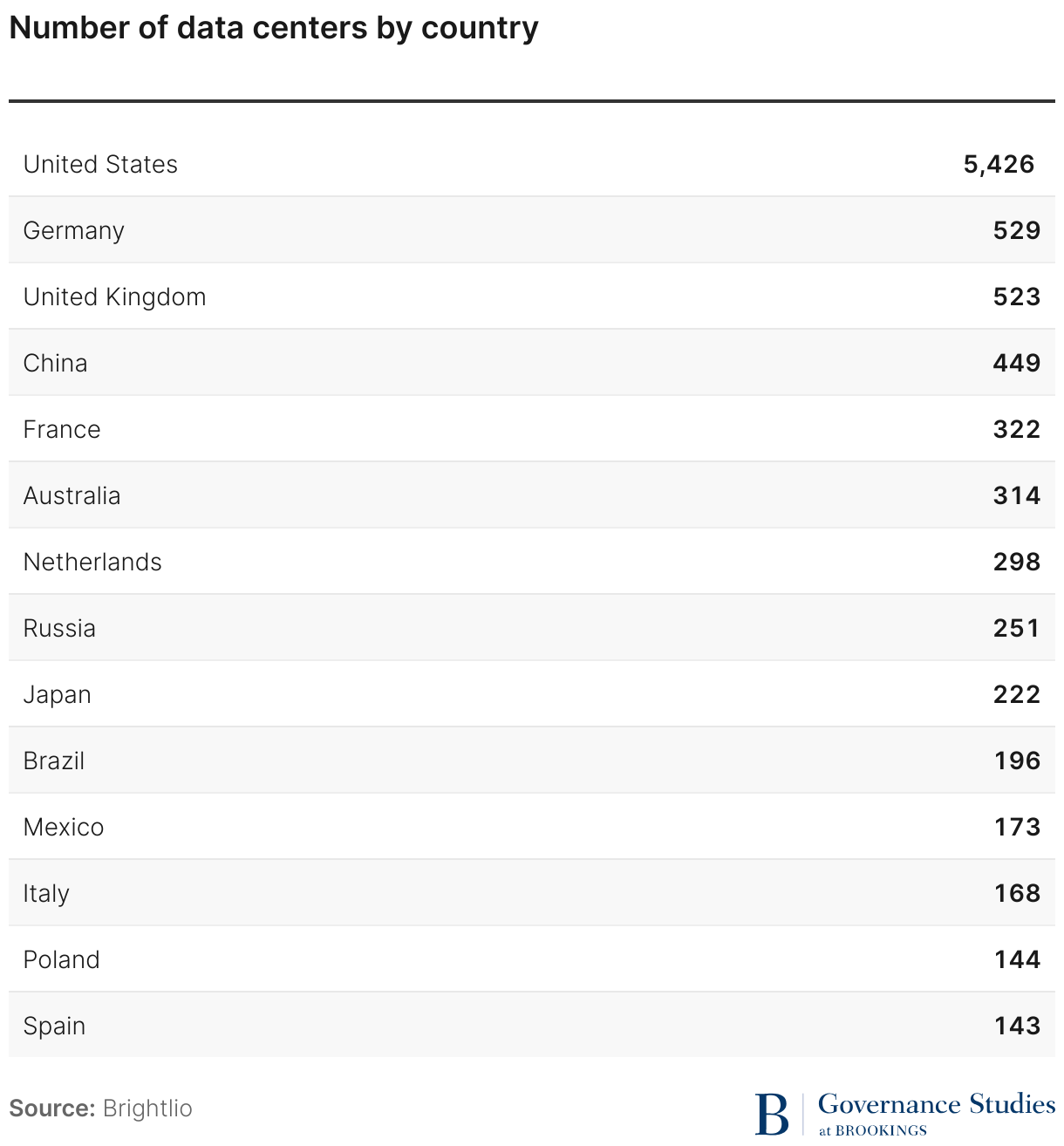Click the Brightlio source name
This screenshot has height=1146, width=1064.
147,1108
